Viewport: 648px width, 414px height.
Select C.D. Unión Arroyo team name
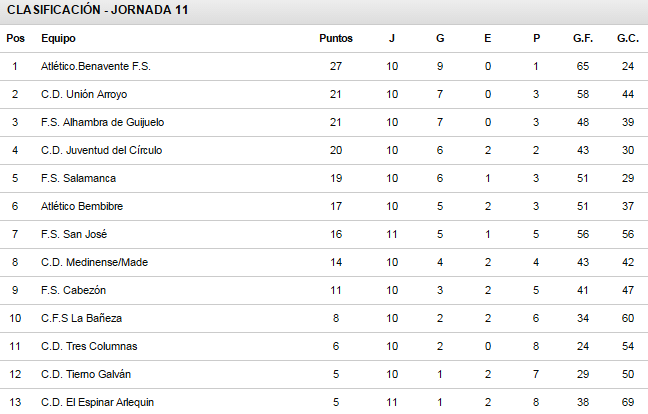(x=84, y=95)
